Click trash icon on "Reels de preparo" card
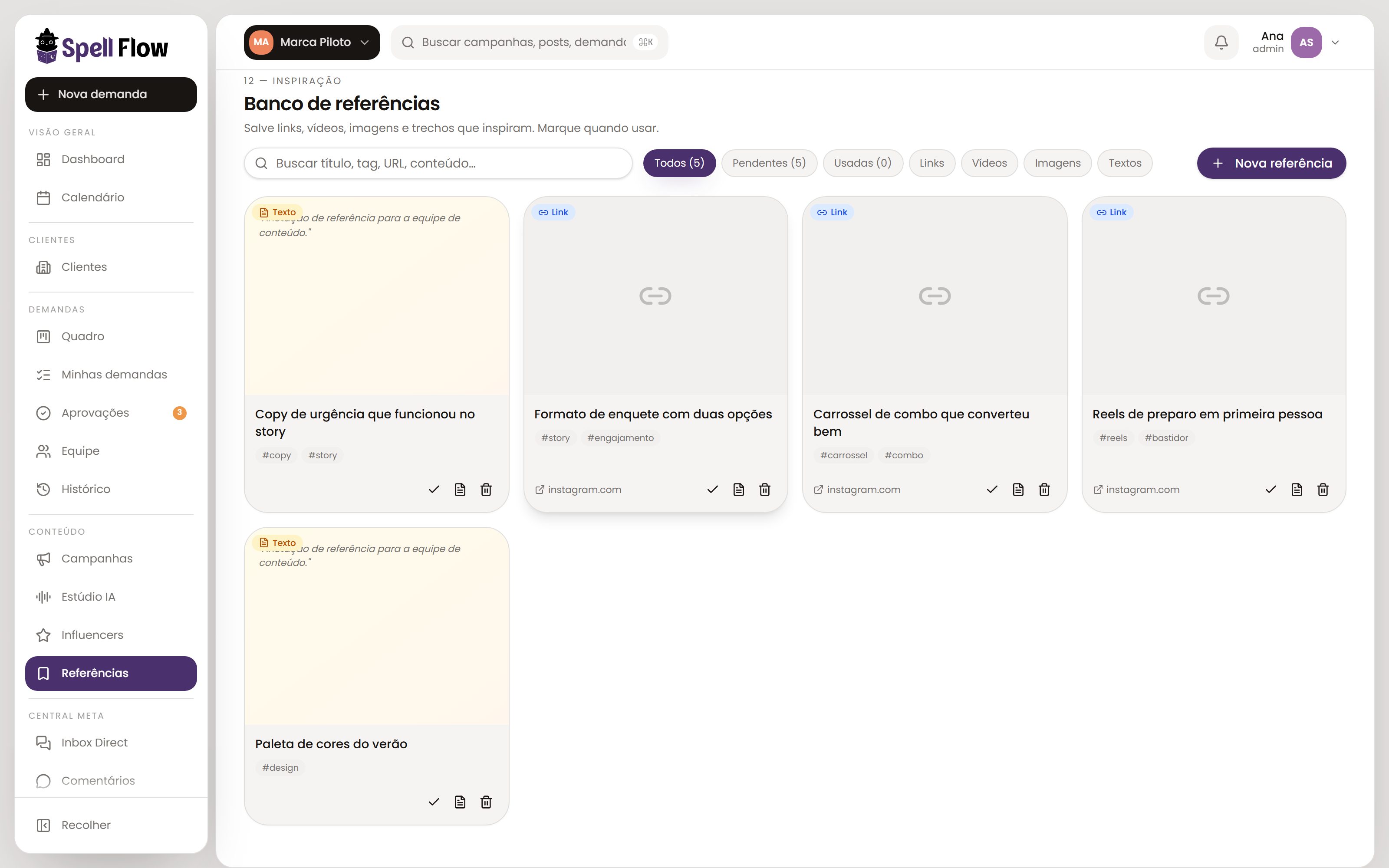This screenshot has width=1389, height=868. 1323,490
